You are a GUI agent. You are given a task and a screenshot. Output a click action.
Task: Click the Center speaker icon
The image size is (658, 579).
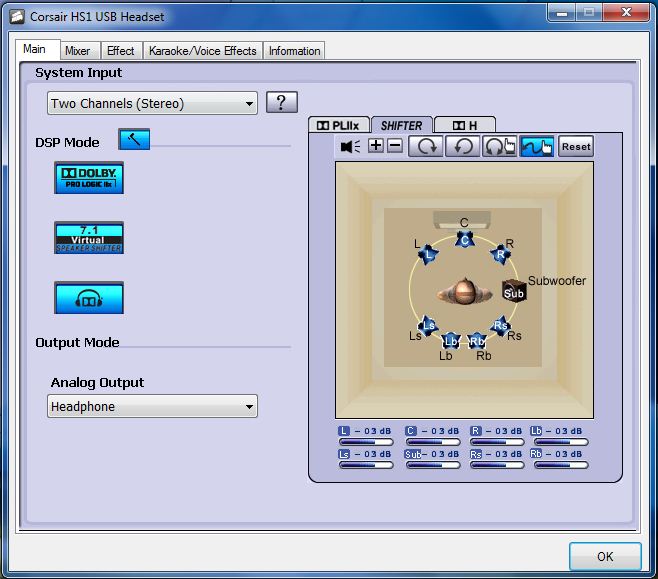coord(465,240)
